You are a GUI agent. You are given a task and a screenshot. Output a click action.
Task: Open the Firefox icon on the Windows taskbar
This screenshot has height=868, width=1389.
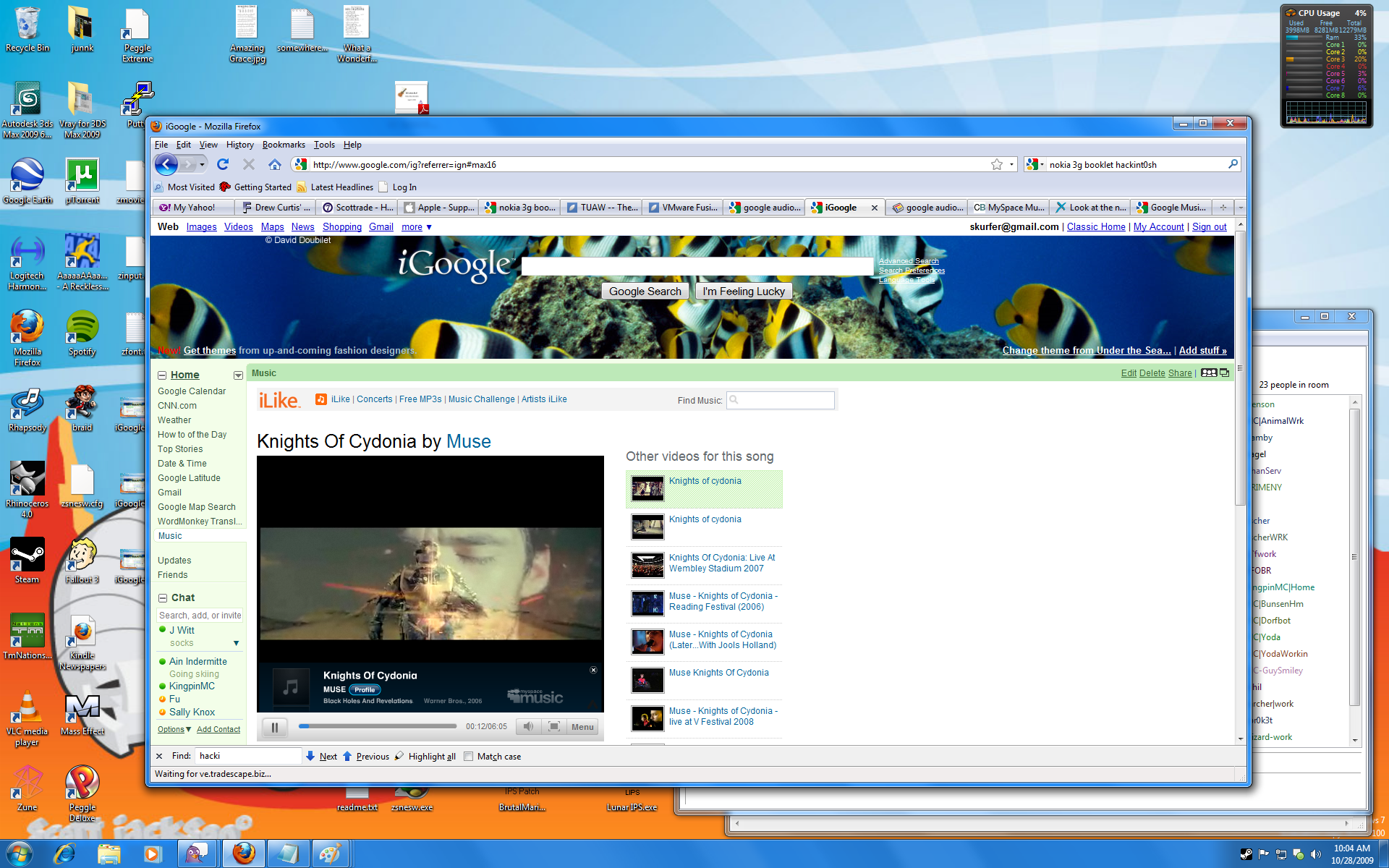click(243, 854)
